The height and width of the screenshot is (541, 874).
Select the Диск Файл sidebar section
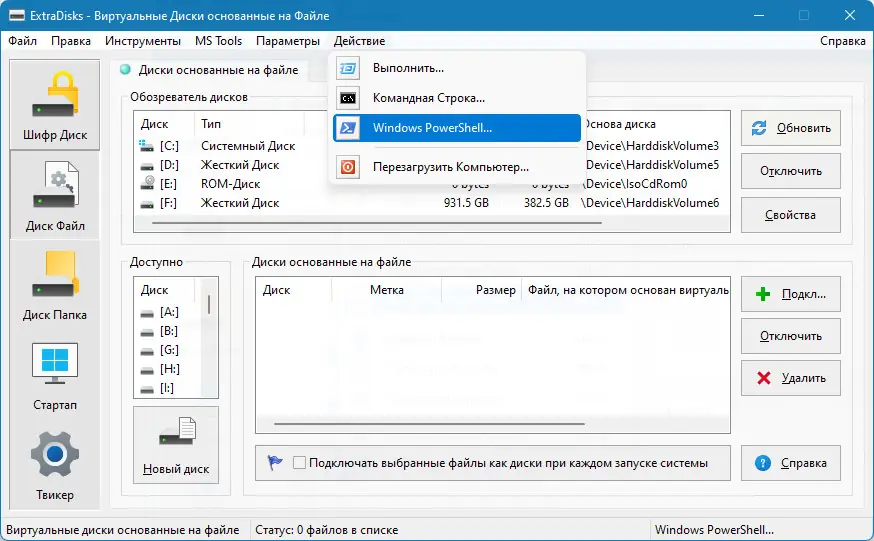[x=55, y=195]
